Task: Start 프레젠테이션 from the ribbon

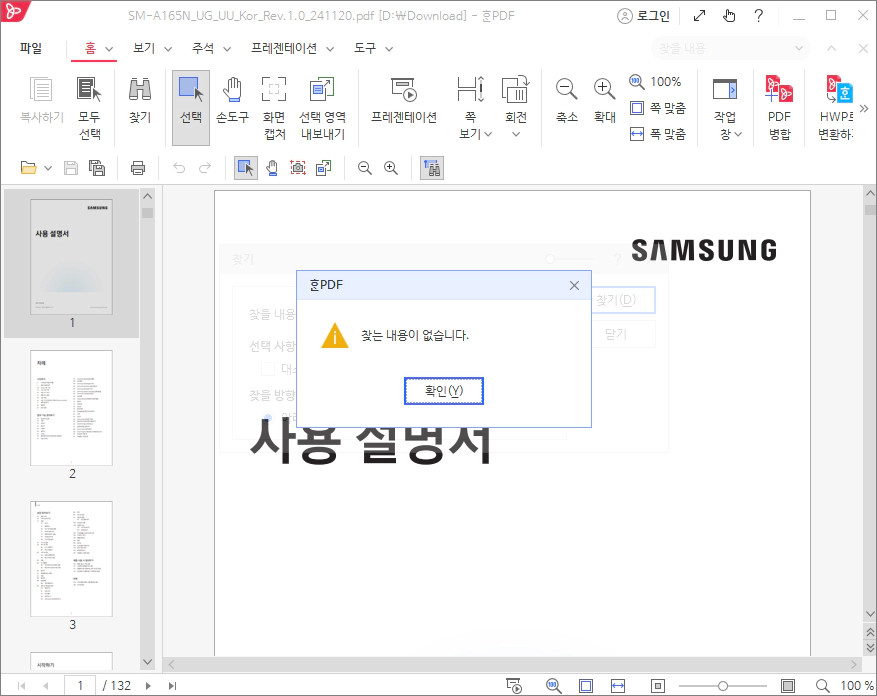Action: [404, 101]
